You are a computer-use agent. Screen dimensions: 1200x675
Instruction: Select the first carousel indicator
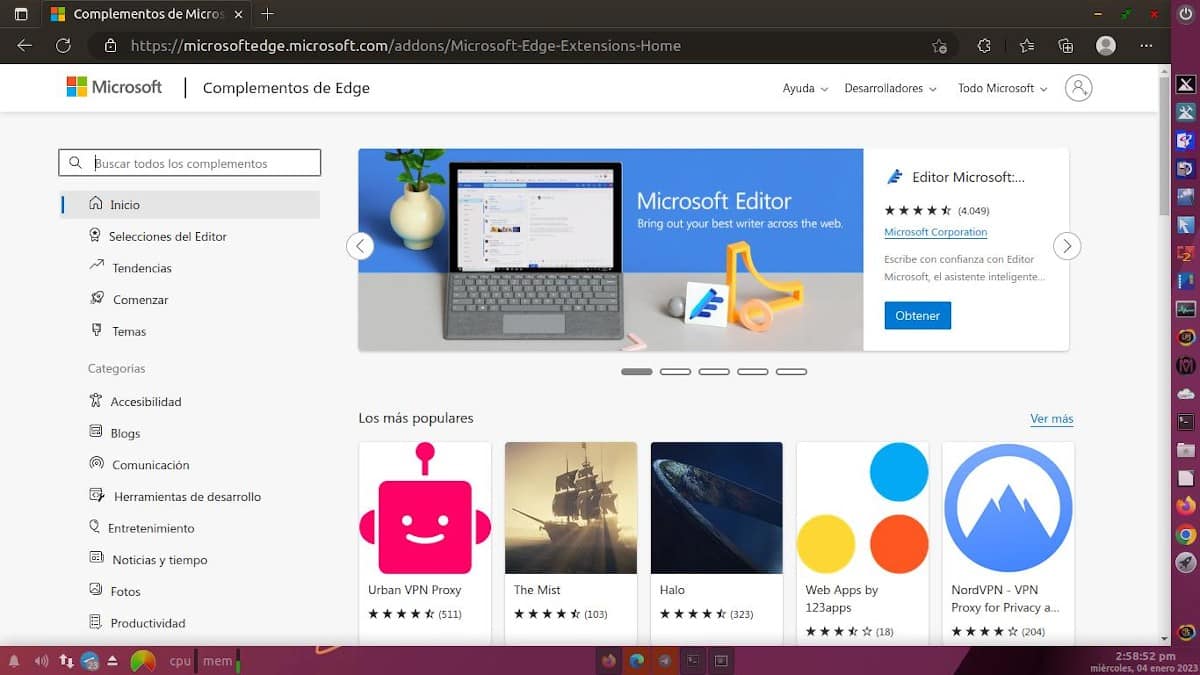(636, 371)
